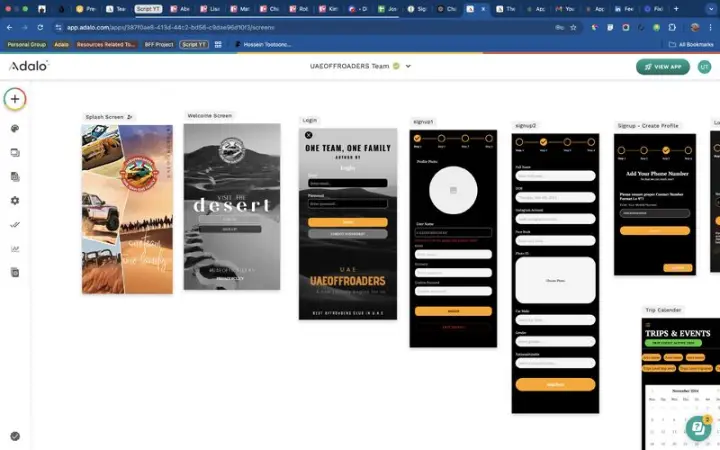Open the Resources Related To bookmark
The image size is (720, 450).
pos(106,45)
